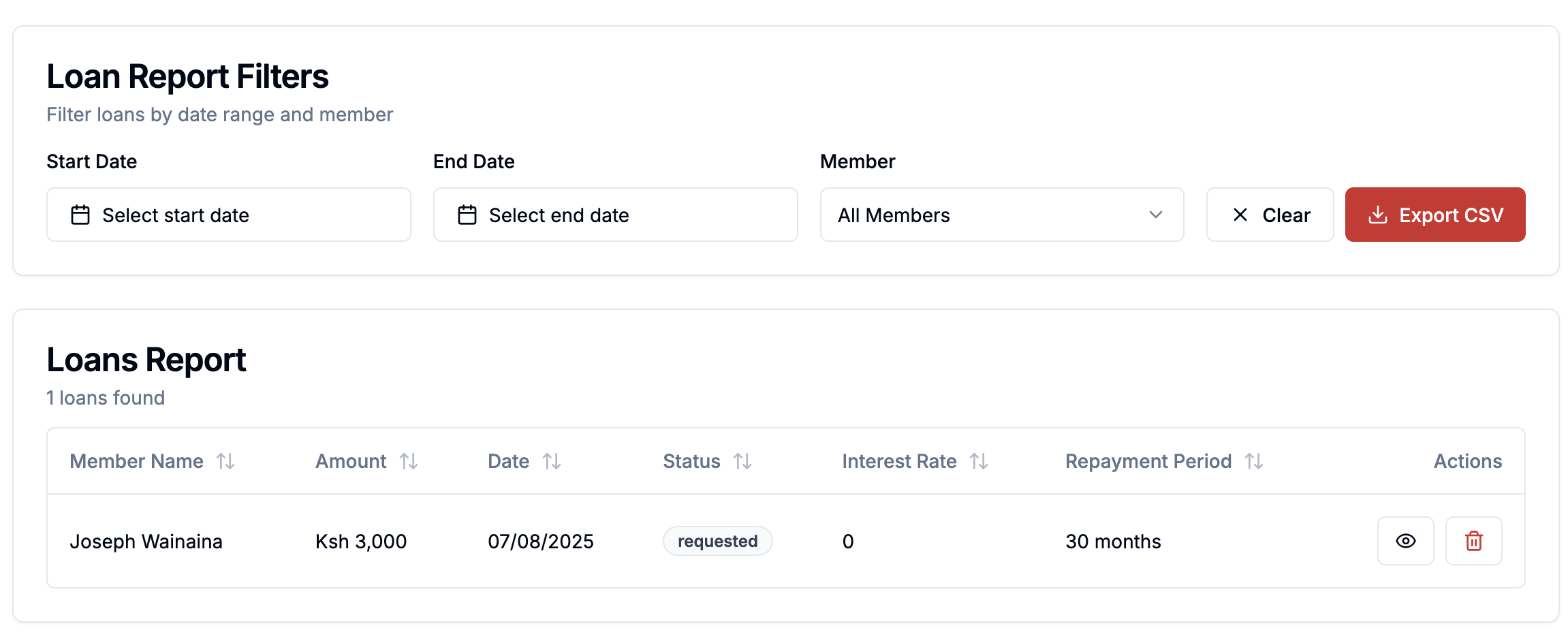Toggle sorting on the Status column

tap(742, 462)
